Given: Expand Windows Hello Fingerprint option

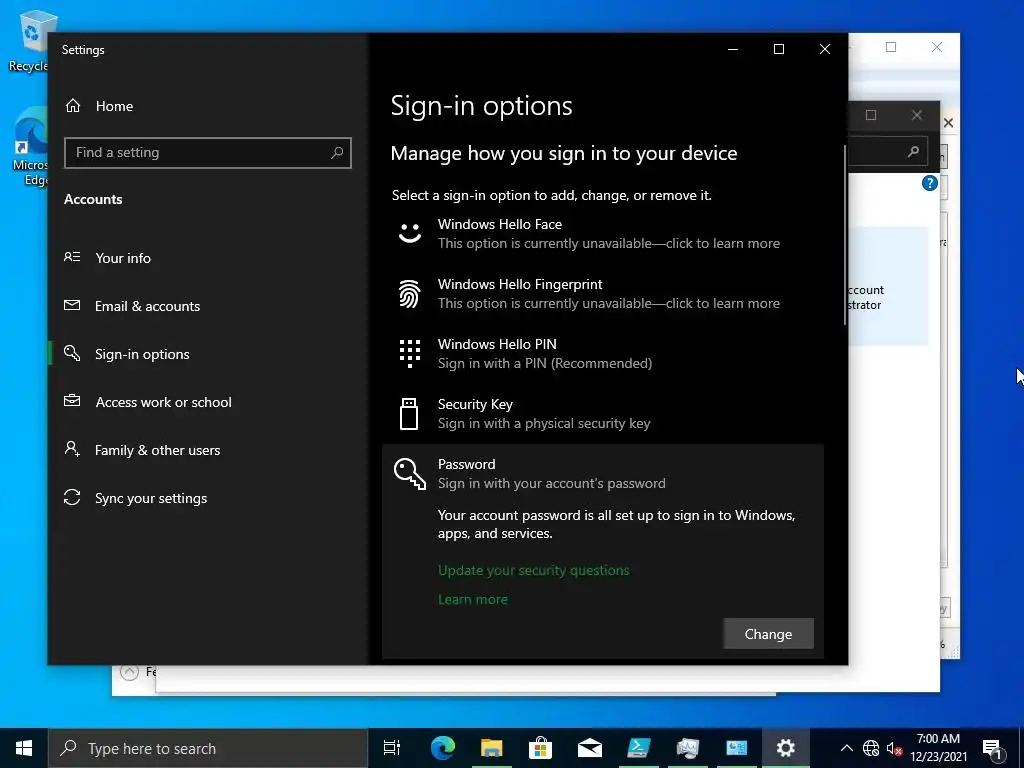Looking at the screenshot, I should click(x=602, y=294).
